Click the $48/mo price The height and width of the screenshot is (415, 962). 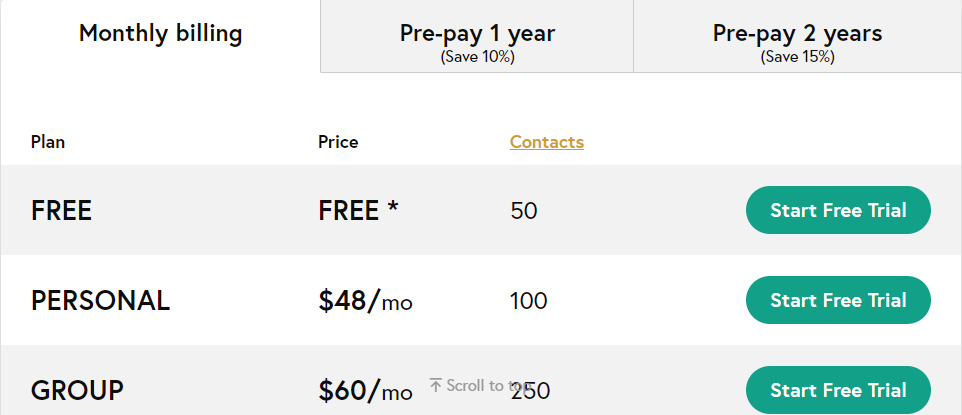pyautogui.click(x=365, y=301)
